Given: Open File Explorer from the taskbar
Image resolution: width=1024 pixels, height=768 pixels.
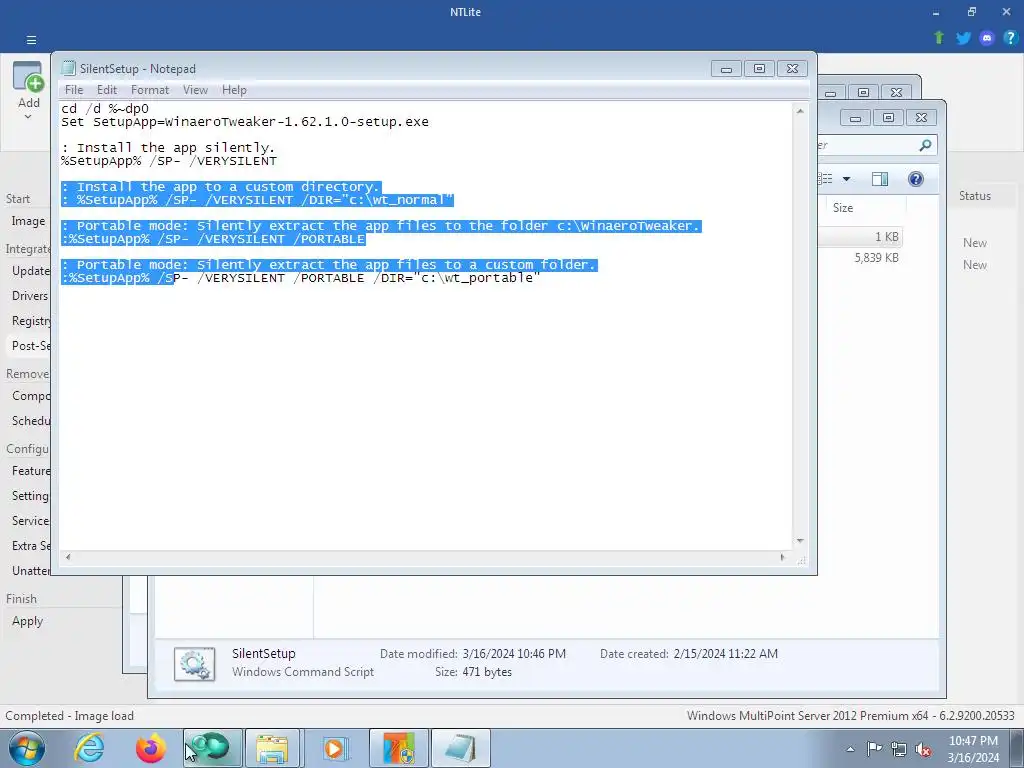Looking at the screenshot, I should pyautogui.click(x=272, y=748).
